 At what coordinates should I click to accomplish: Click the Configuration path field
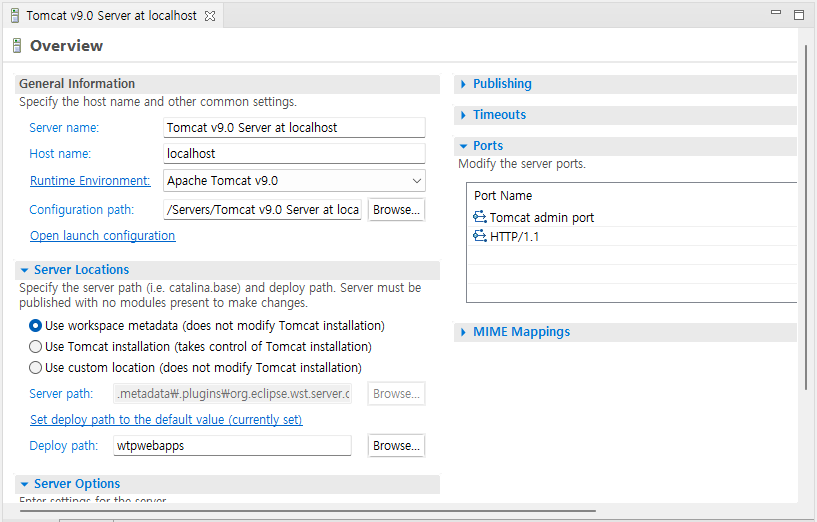[x=263, y=209]
